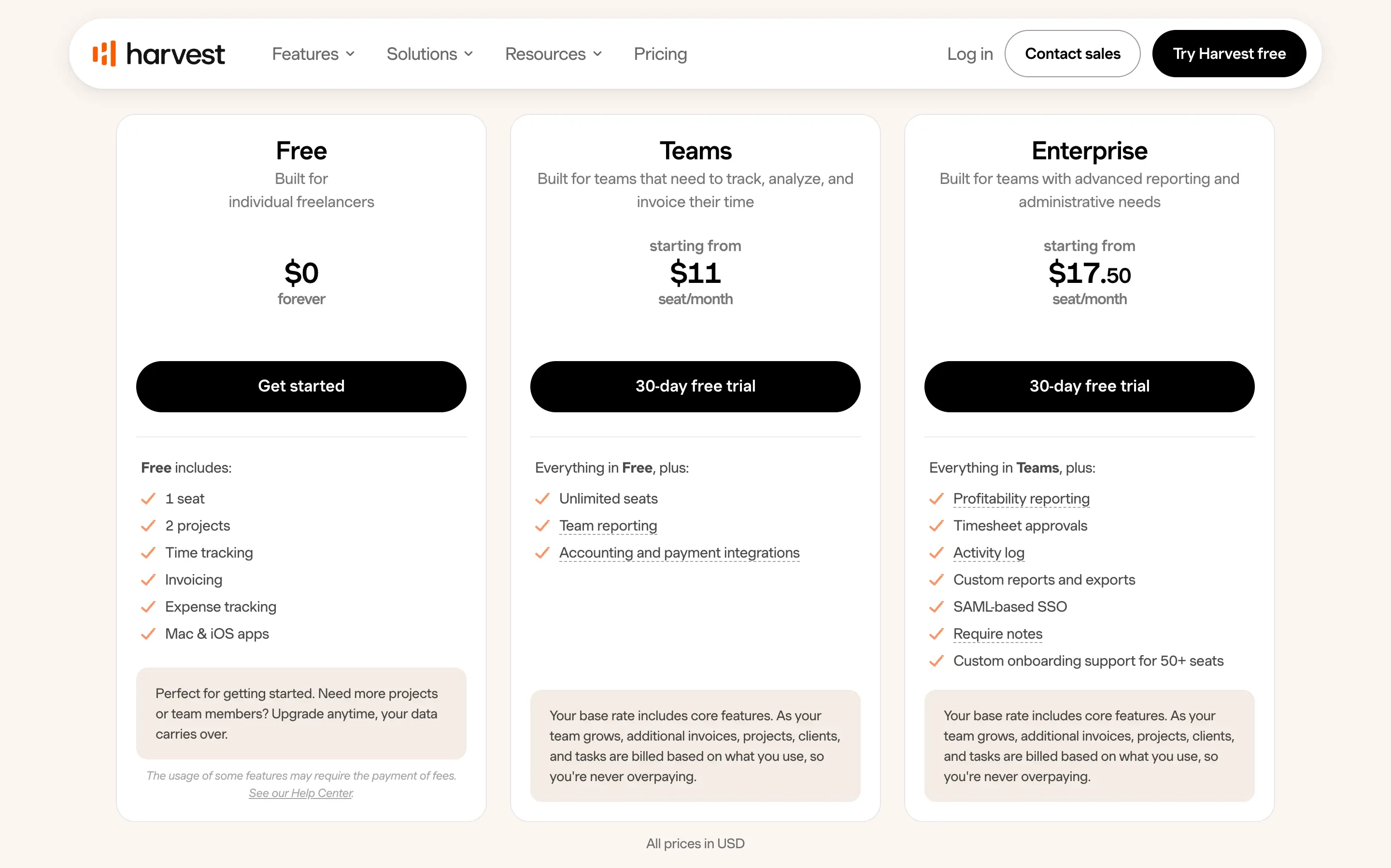Start the Teams 30-day free trial
1391x868 pixels.
pyautogui.click(x=695, y=386)
